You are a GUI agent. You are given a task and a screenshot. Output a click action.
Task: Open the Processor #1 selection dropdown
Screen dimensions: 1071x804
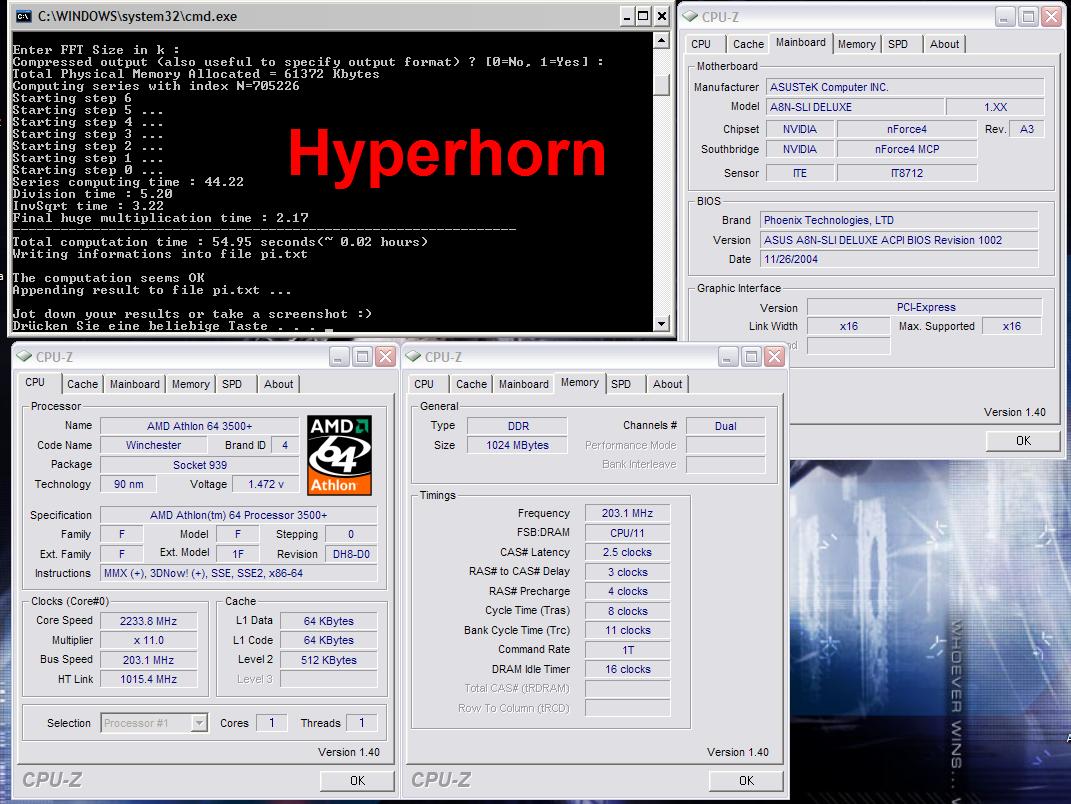pyautogui.click(x=199, y=723)
